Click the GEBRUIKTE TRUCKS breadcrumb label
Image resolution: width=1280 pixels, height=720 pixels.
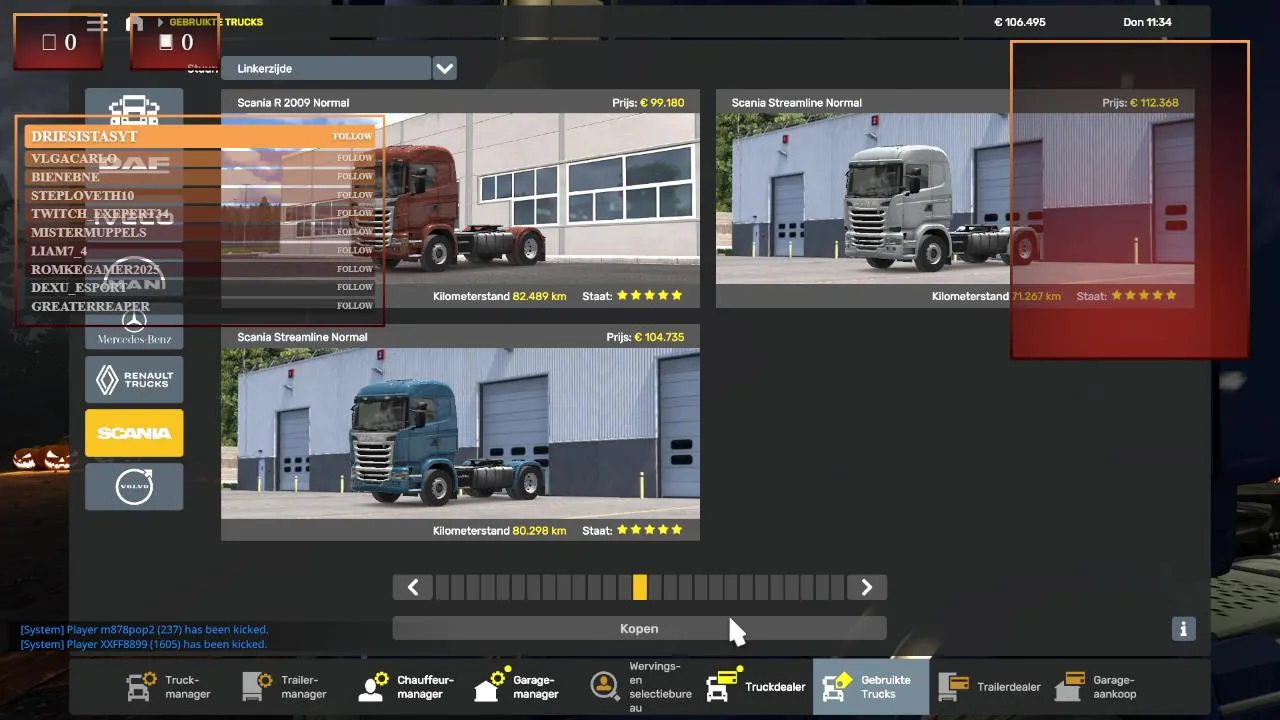(x=216, y=22)
